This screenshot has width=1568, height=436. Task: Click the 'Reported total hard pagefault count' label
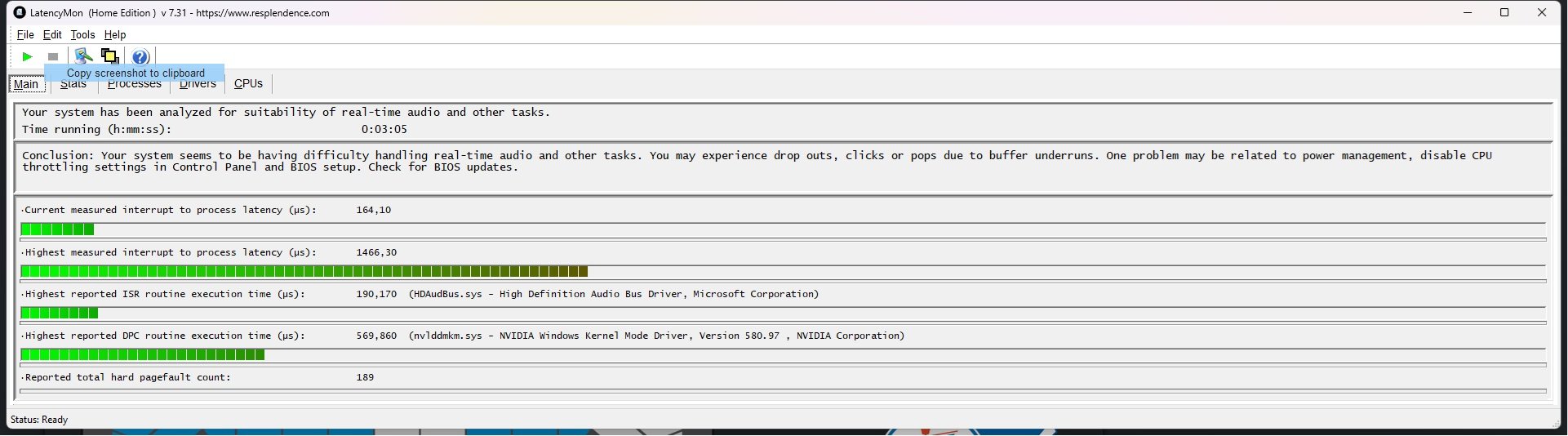click(x=127, y=377)
